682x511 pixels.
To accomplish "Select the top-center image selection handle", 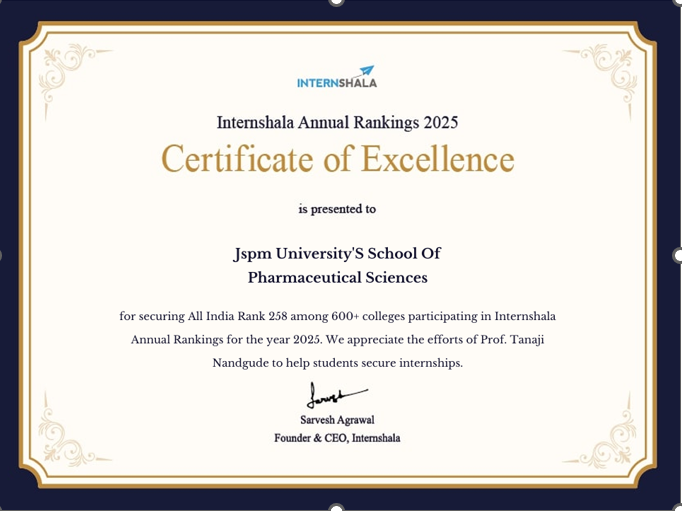I will (336, 2).
